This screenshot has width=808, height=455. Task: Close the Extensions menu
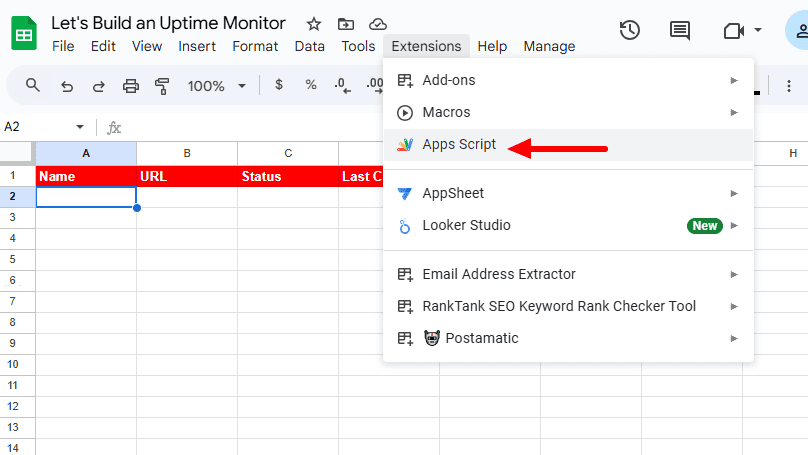pyautogui.click(x=426, y=46)
